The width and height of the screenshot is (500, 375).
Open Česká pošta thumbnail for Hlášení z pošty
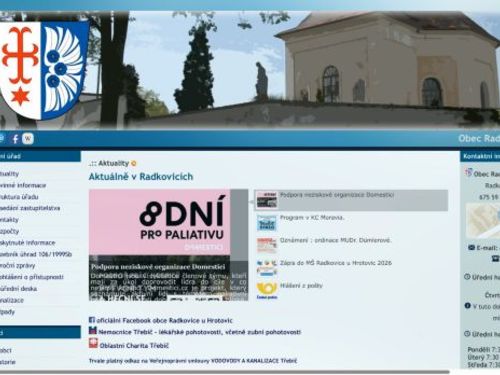267,290
